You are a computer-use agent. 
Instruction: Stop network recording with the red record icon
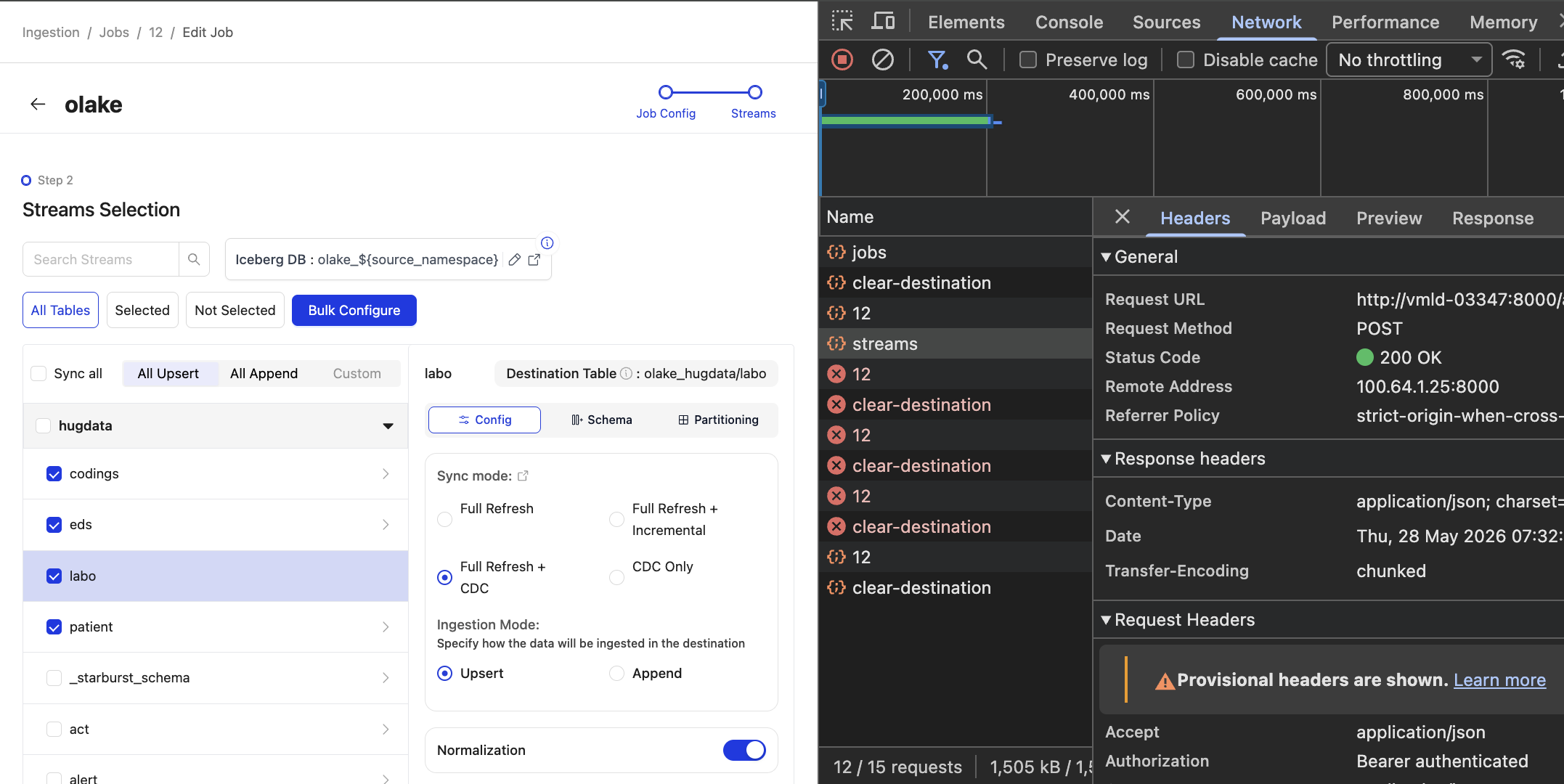pos(842,60)
